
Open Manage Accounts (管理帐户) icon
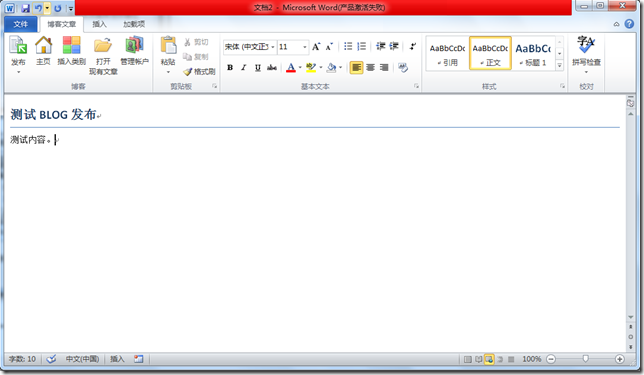tap(134, 46)
